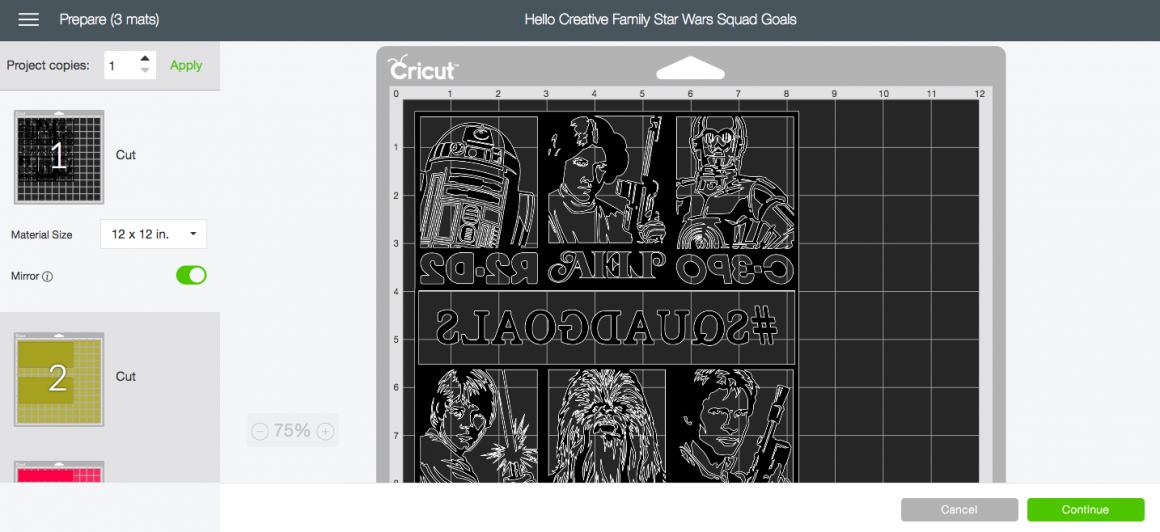1160x532 pixels.
Task: Click the Project copies number field
Action: click(x=121, y=65)
